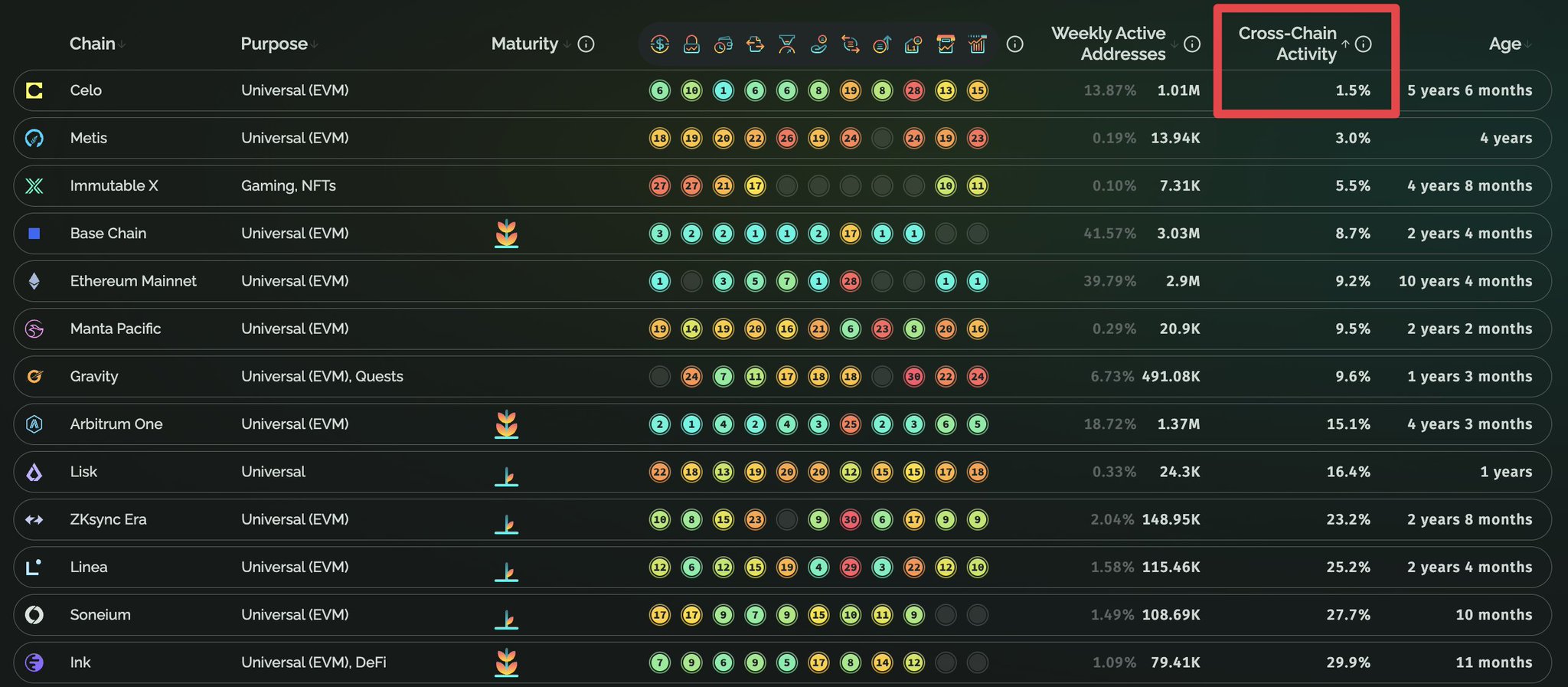Screen dimensions: 1568x687
Task: Click the Base Chain blue square logo
Action: click(x=34, y=234)
